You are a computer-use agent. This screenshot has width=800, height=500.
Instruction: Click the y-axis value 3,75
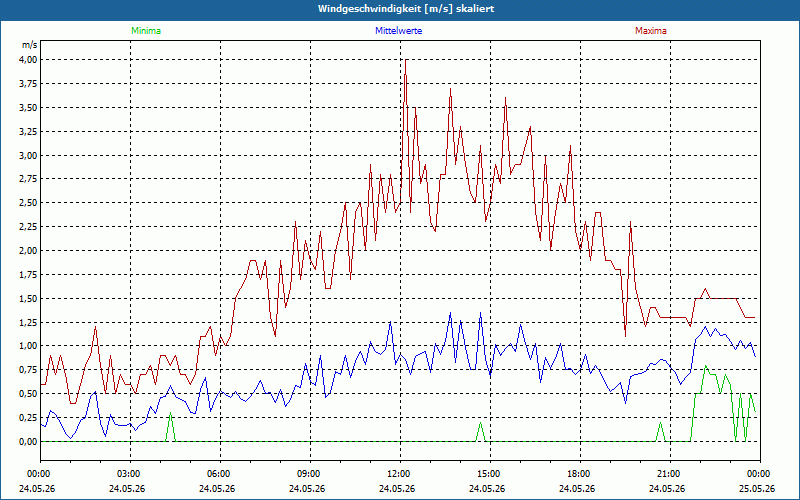pos(28,84)
